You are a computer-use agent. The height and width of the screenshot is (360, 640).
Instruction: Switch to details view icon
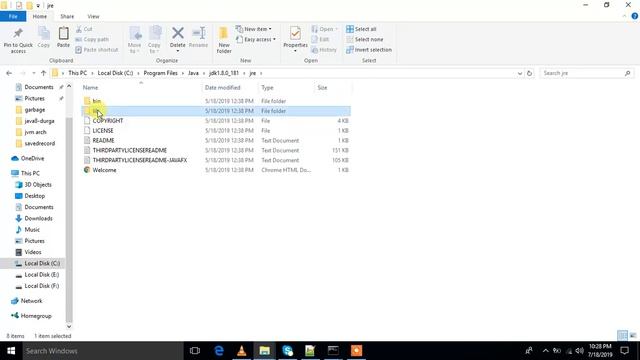[622, 336]
